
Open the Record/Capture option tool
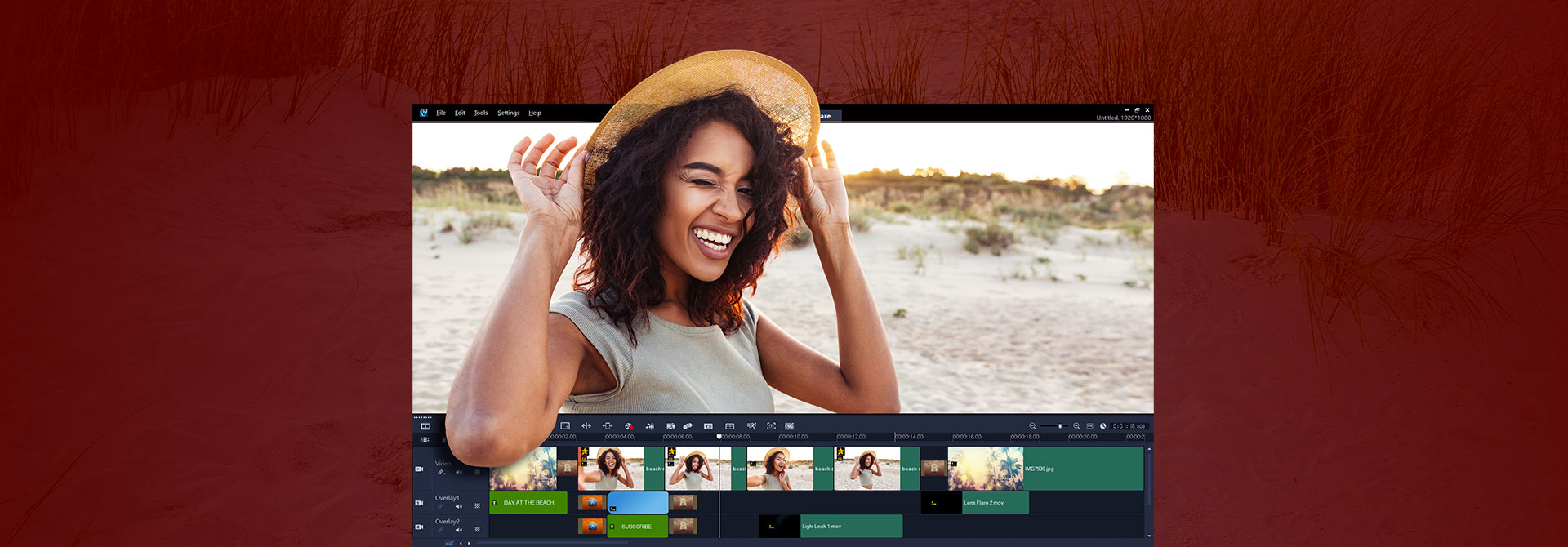point(629,426)
